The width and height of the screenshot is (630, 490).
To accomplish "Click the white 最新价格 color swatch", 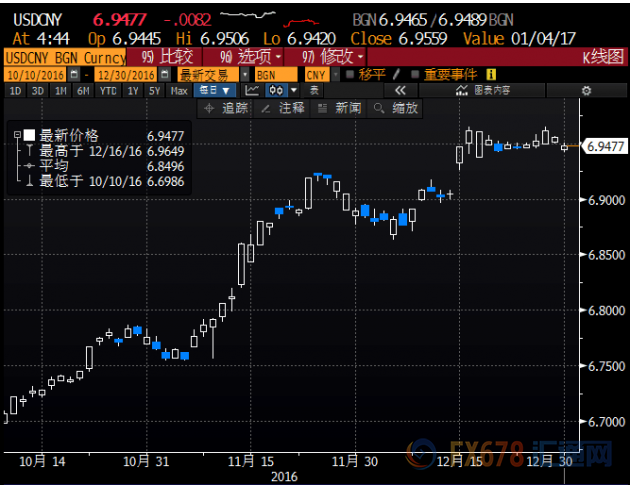I will coord(29,135).
